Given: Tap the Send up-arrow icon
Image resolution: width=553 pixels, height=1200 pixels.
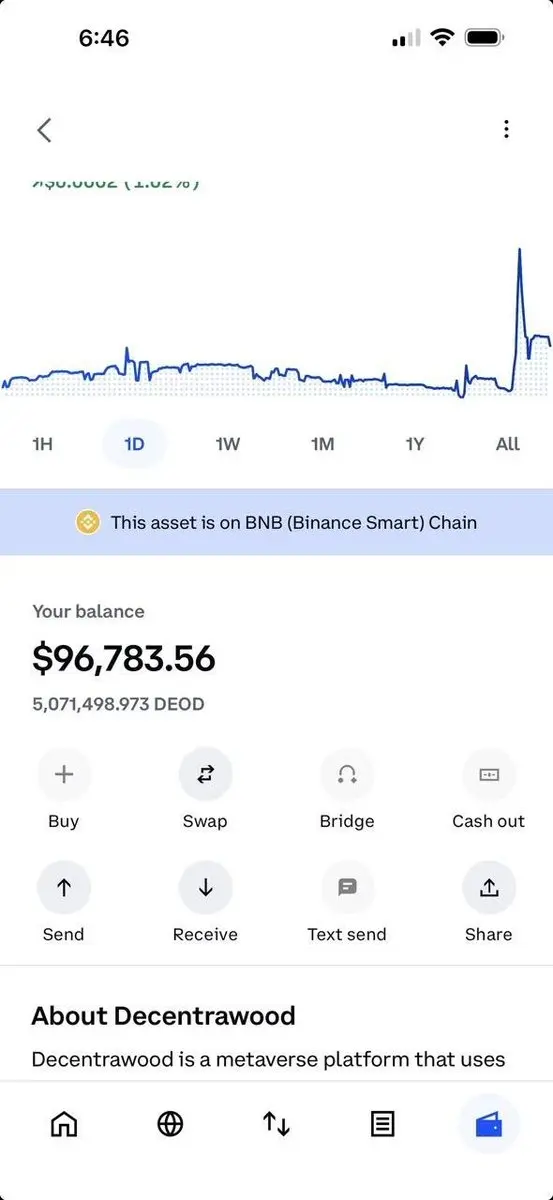Looking at the screenshot, I should (64, 887).
